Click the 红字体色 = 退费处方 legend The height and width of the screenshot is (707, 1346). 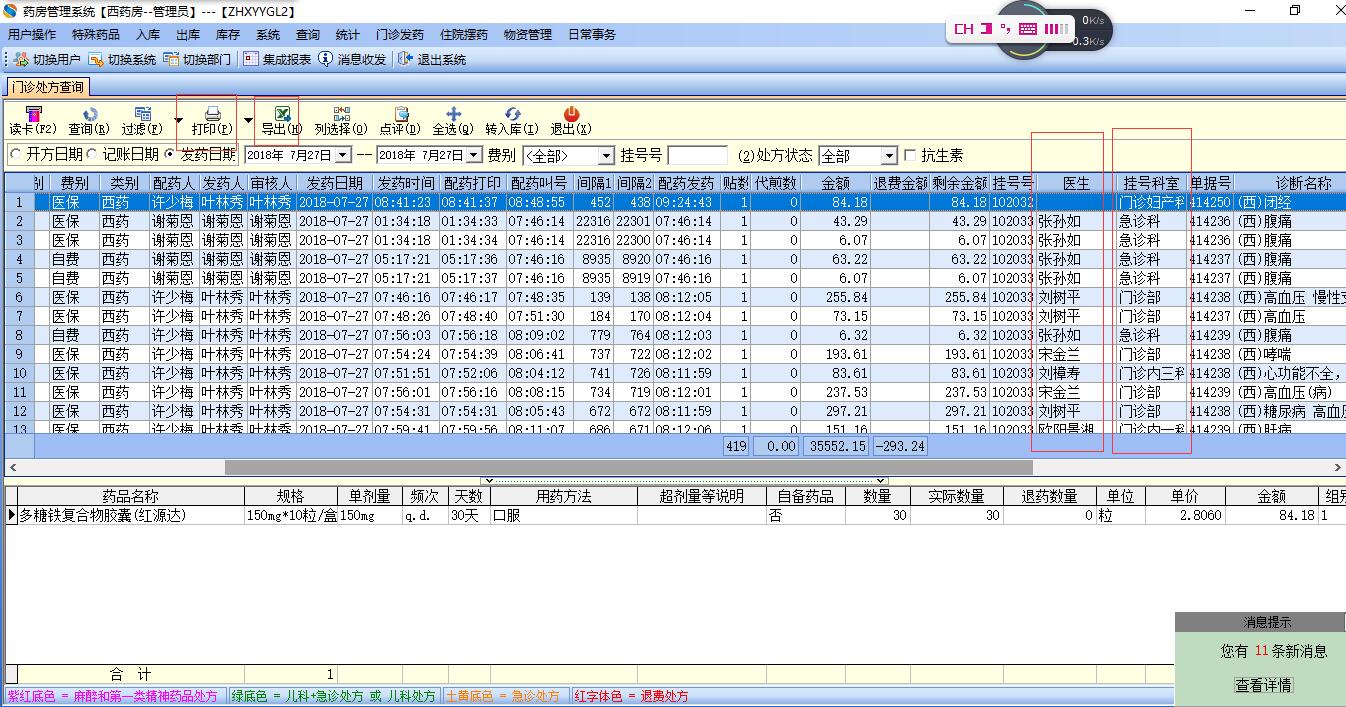[x=632, y=696]
